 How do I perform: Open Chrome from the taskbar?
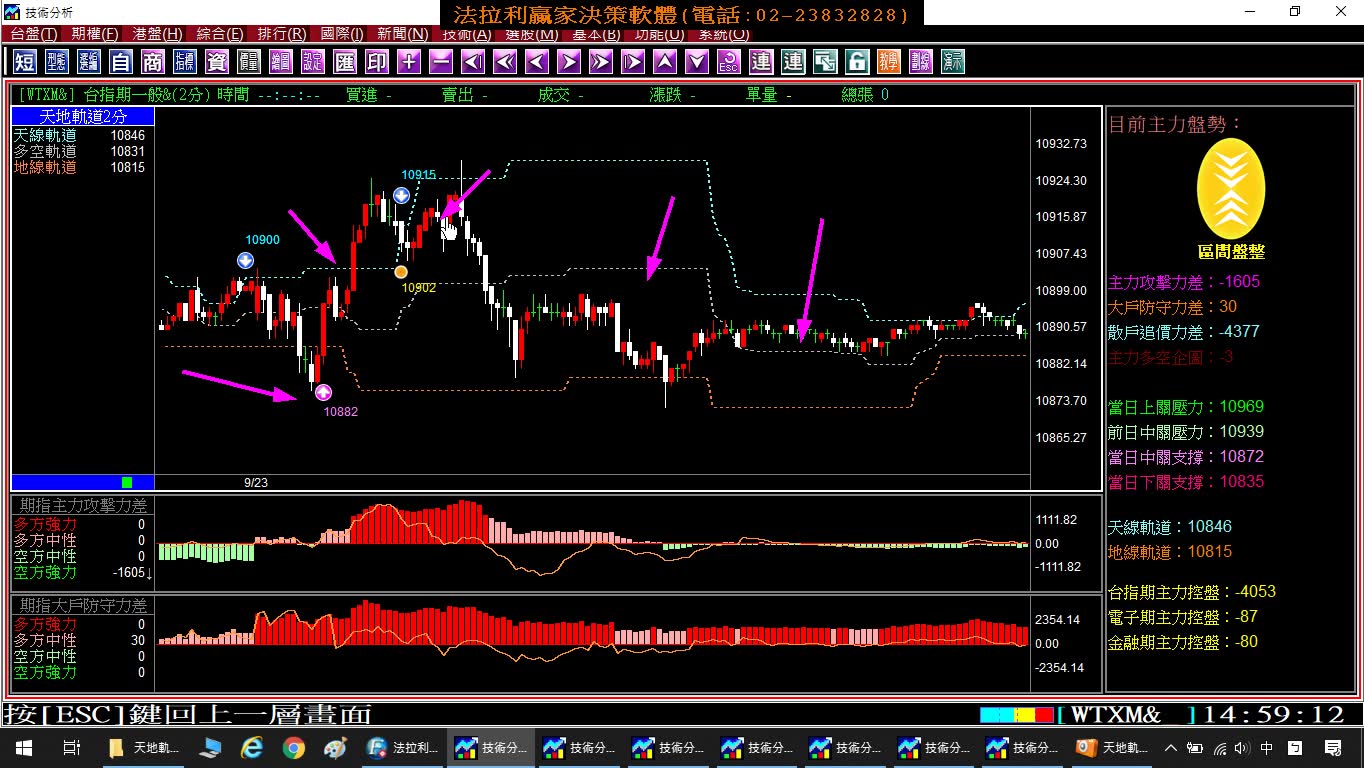[293, 747]
